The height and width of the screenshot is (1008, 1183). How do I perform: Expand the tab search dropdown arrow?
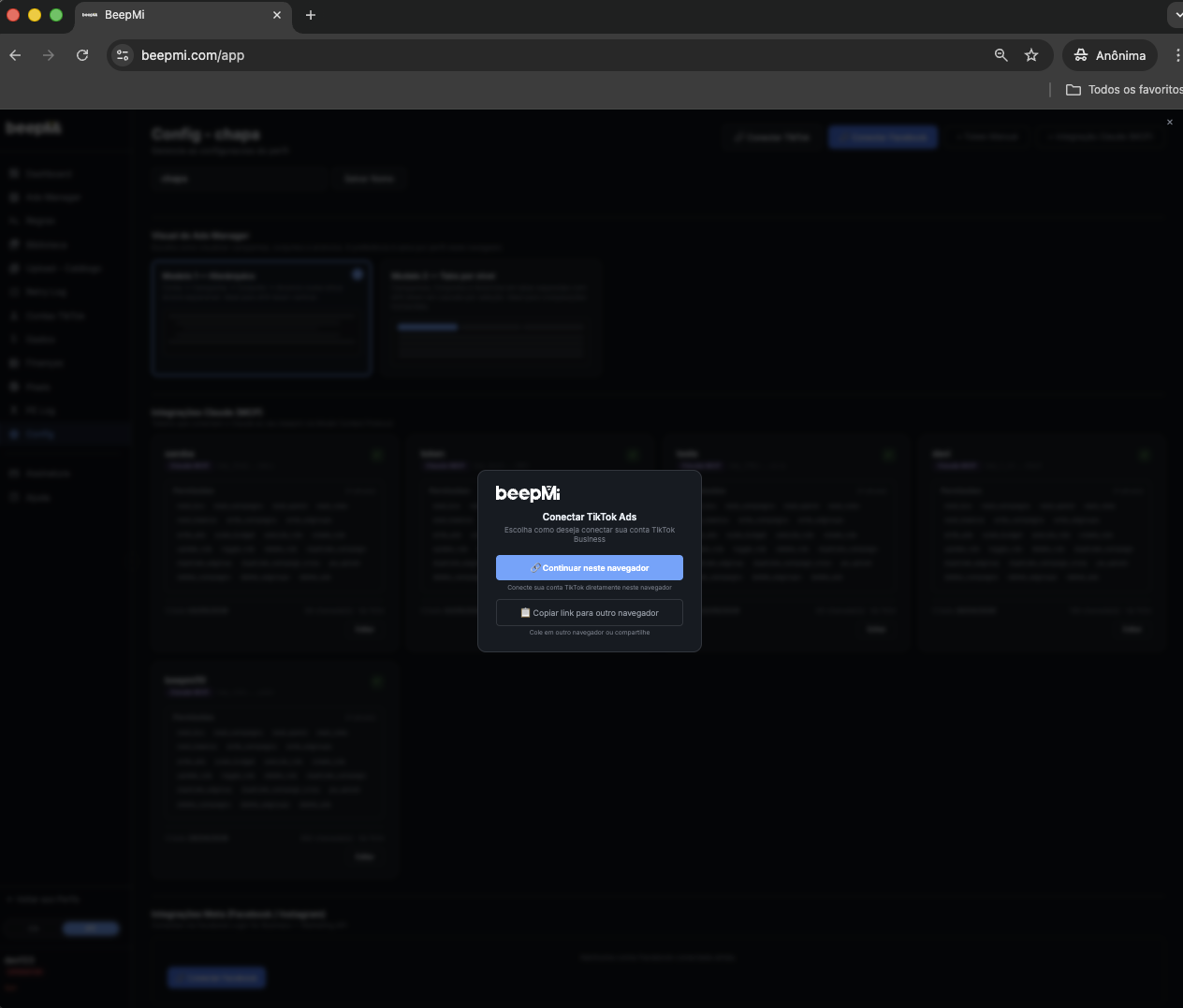(1177, 15)
